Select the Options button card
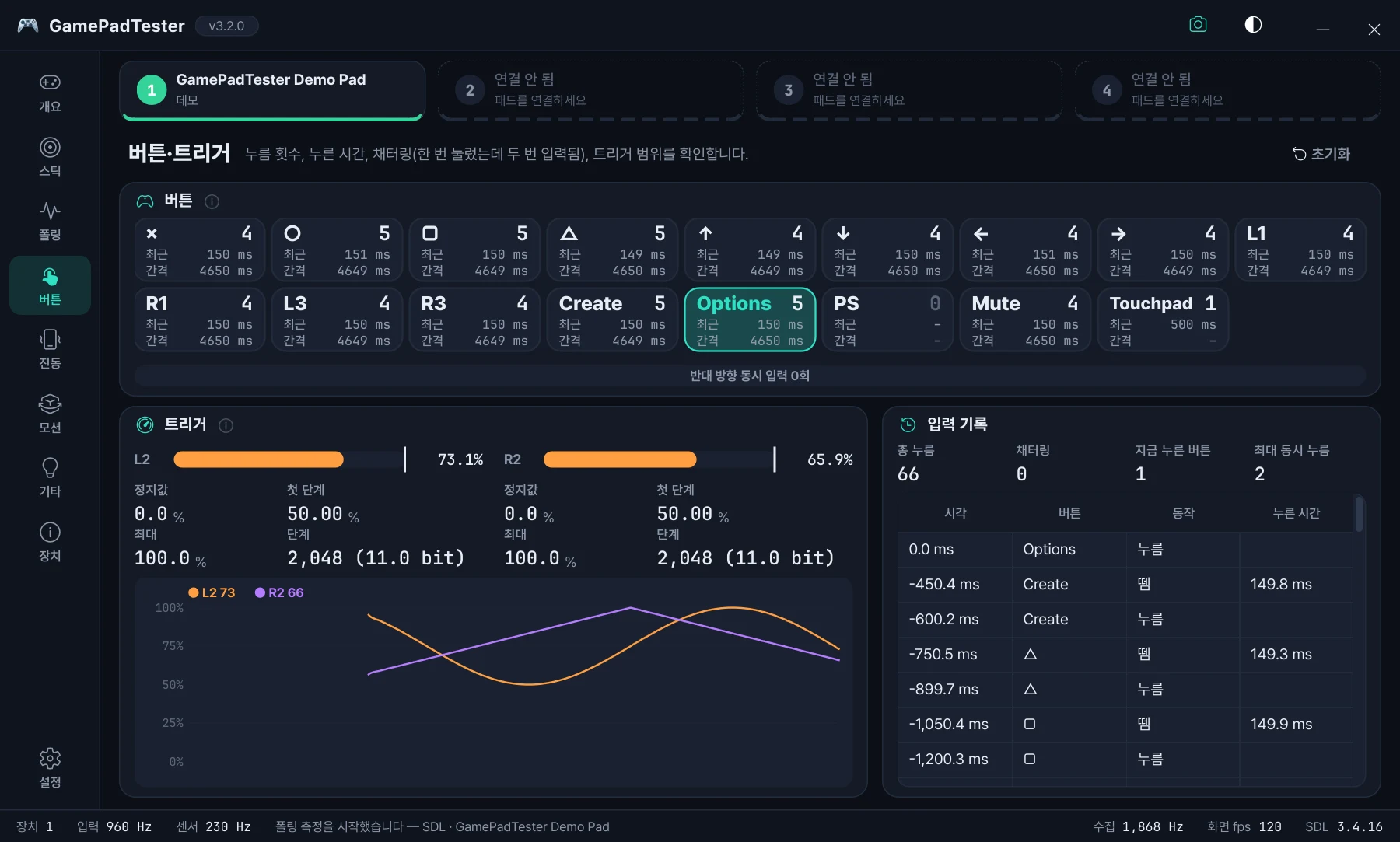 click(x=750, y=320)
